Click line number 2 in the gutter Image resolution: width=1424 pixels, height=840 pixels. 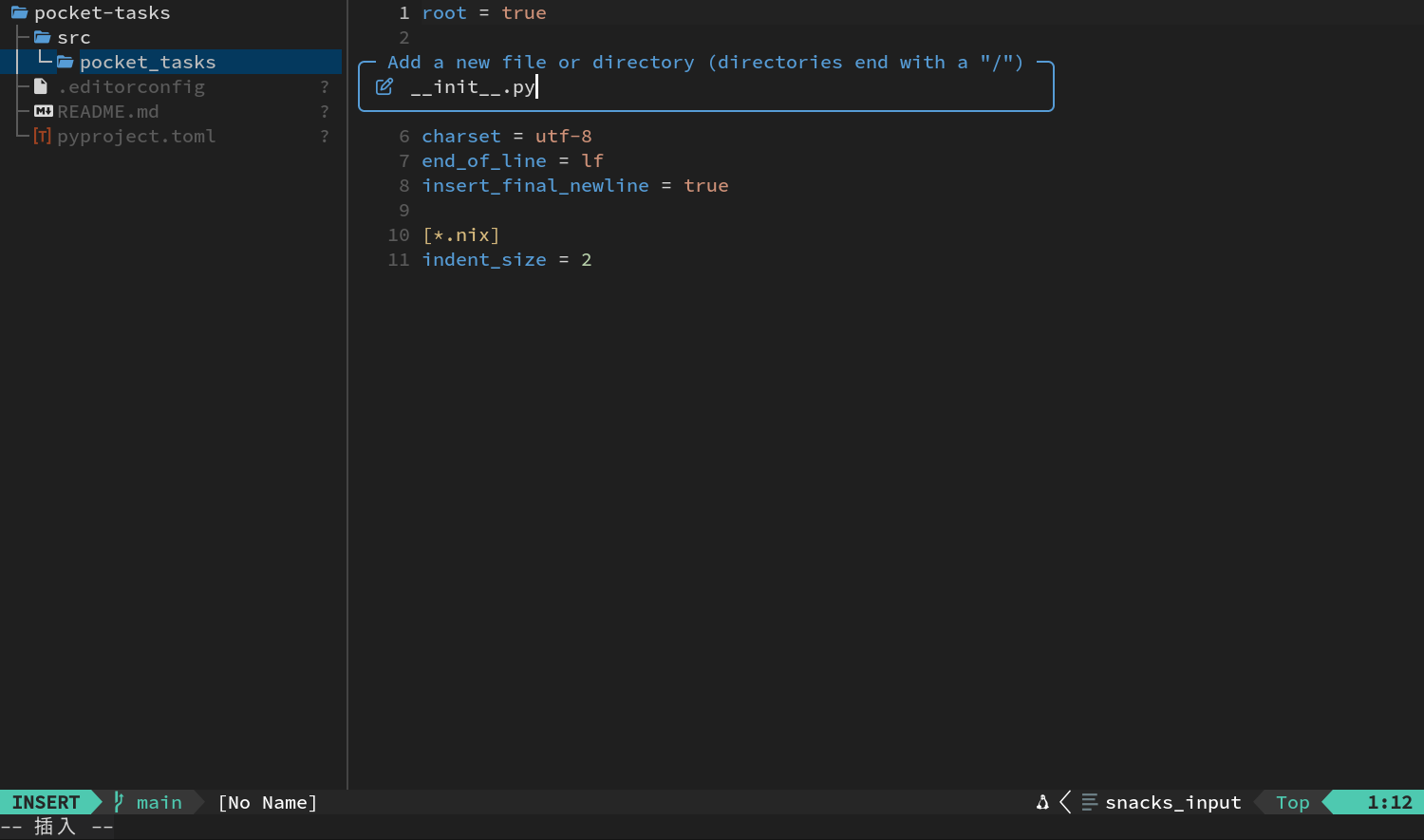(x=404, y=38)
